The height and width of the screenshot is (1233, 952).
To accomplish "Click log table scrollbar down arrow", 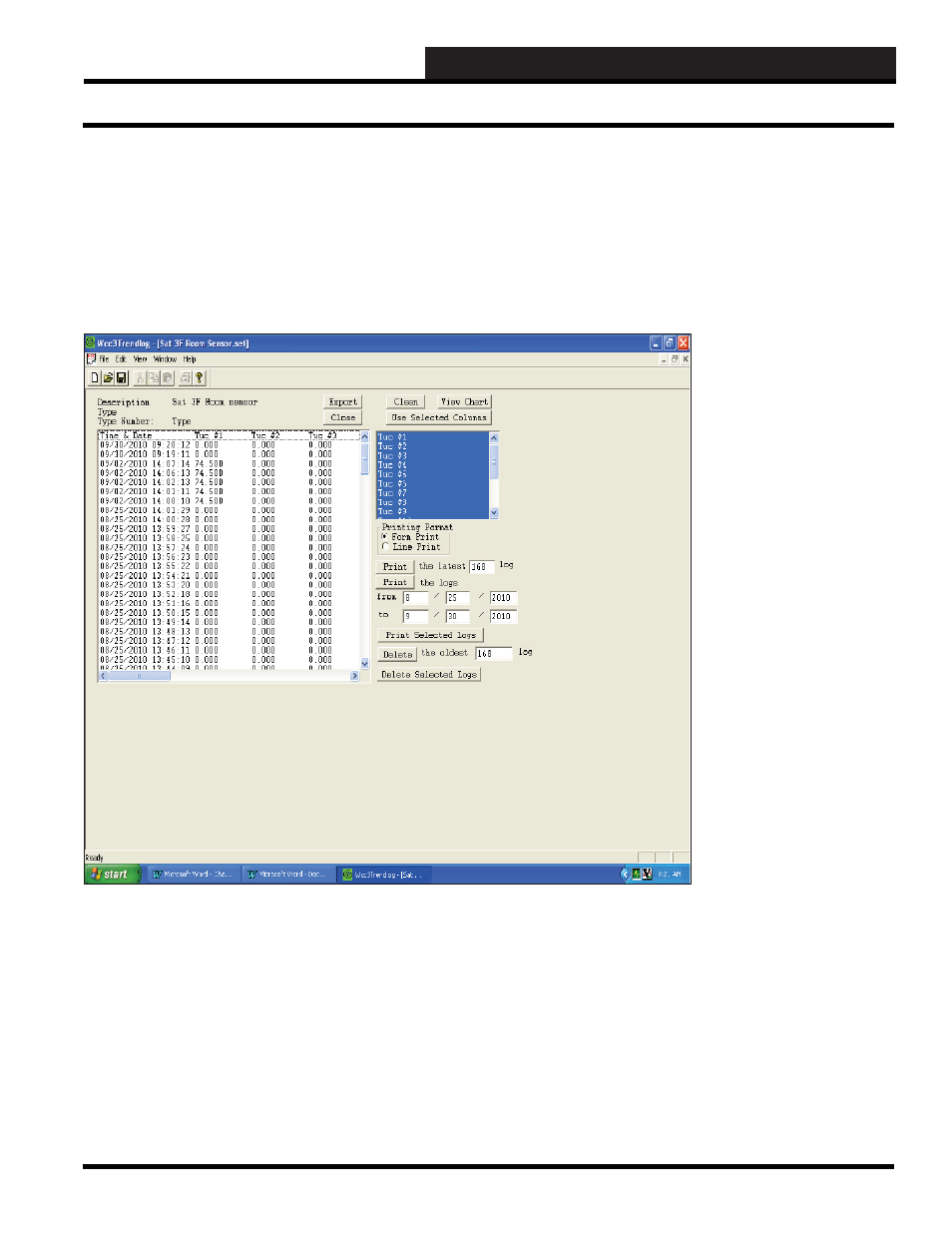I will (364, 664).
